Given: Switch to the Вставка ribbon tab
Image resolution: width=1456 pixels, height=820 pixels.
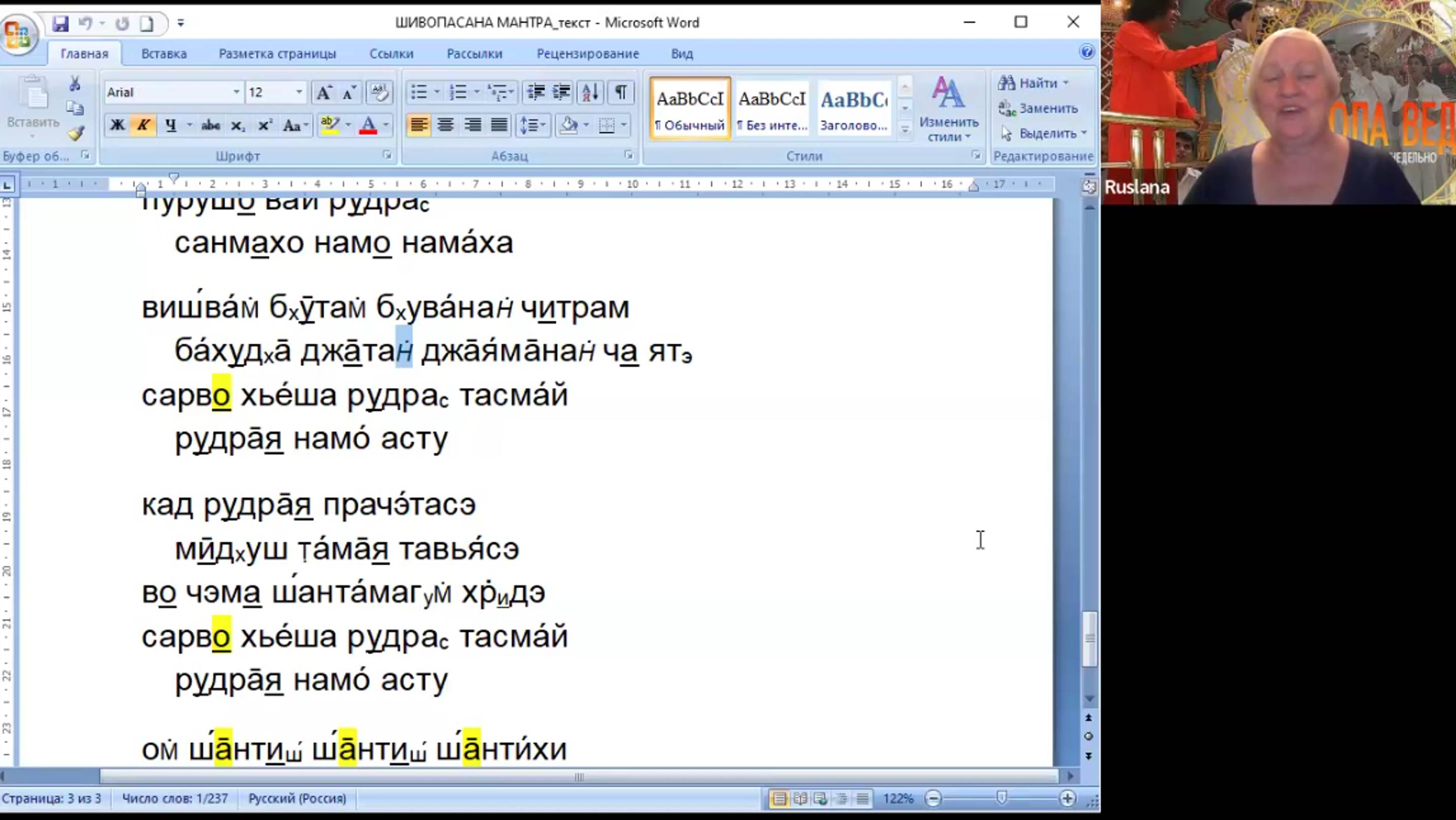Looking at the screenshot, I should tap(164, 54).
